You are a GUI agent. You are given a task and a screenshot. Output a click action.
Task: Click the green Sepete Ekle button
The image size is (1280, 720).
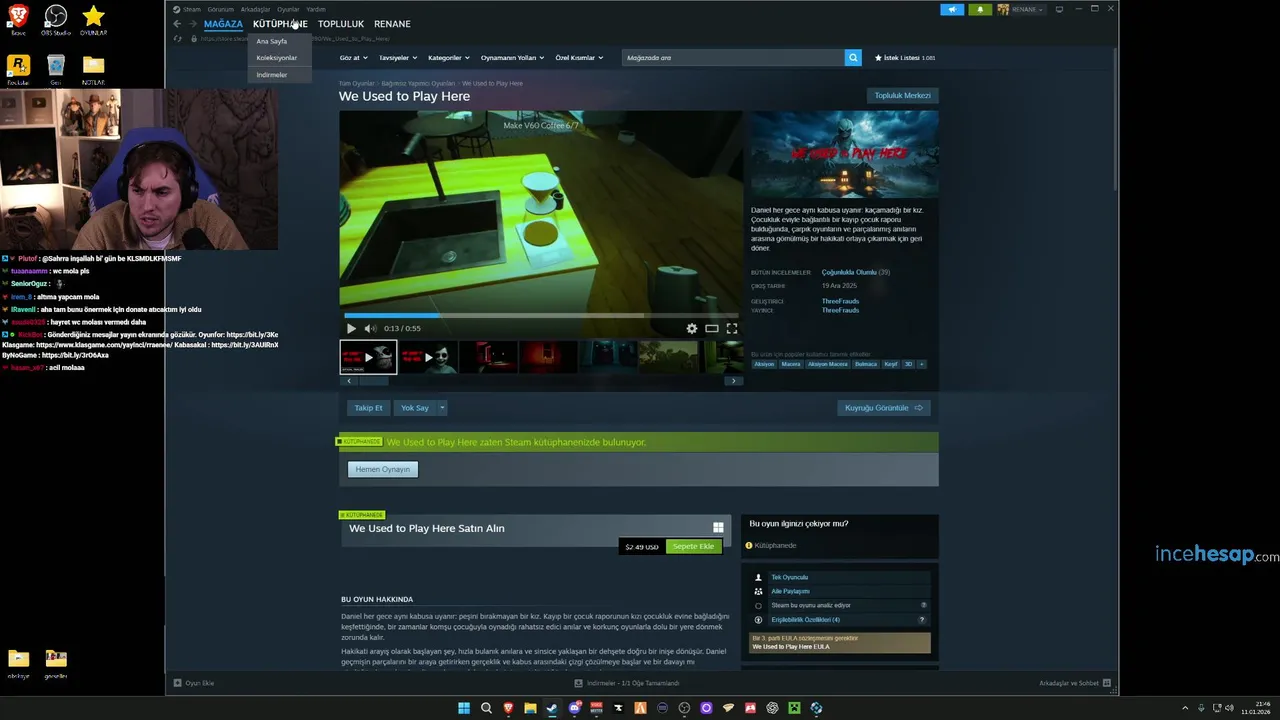693,547
